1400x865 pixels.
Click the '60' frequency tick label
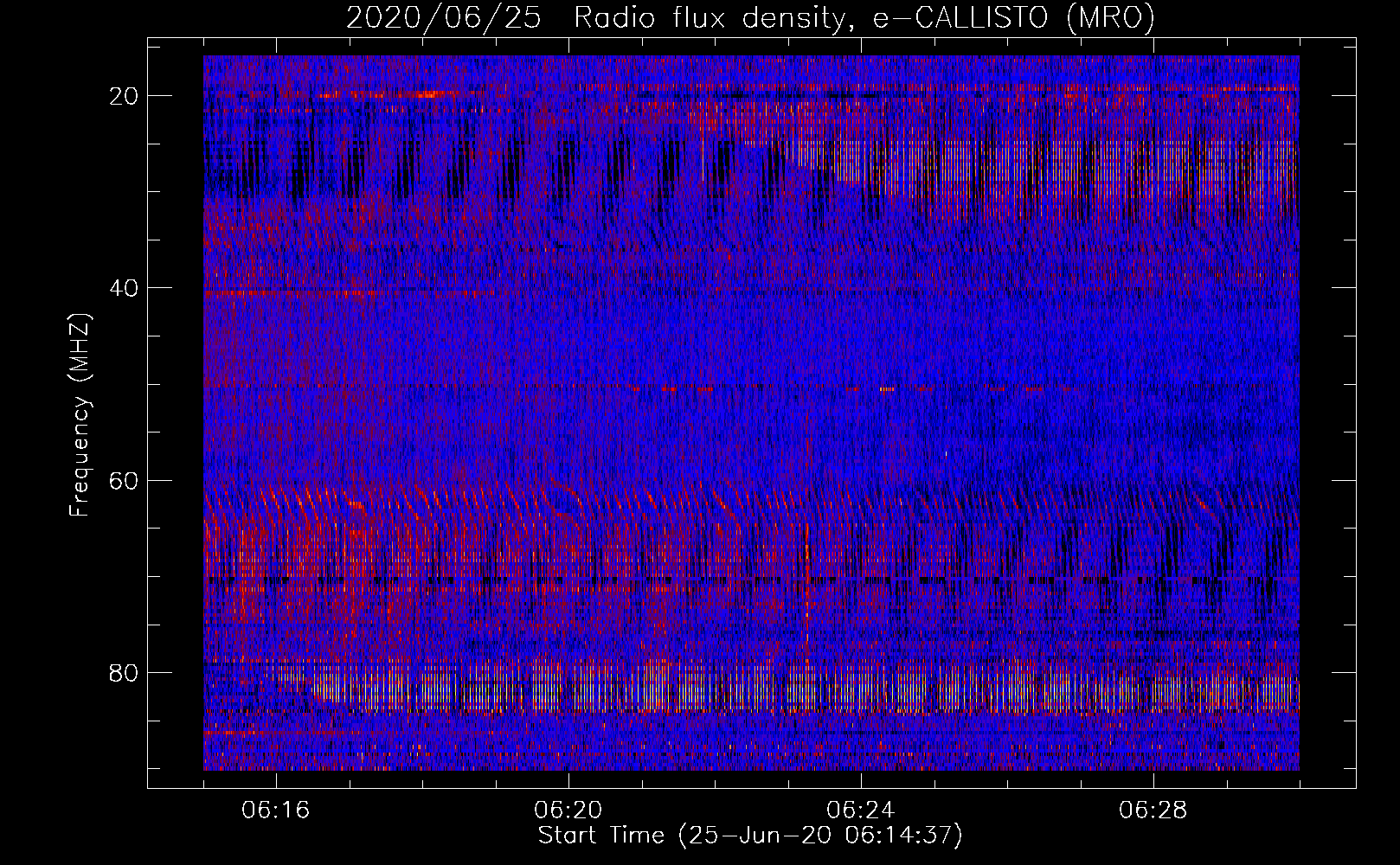(125, 480)
